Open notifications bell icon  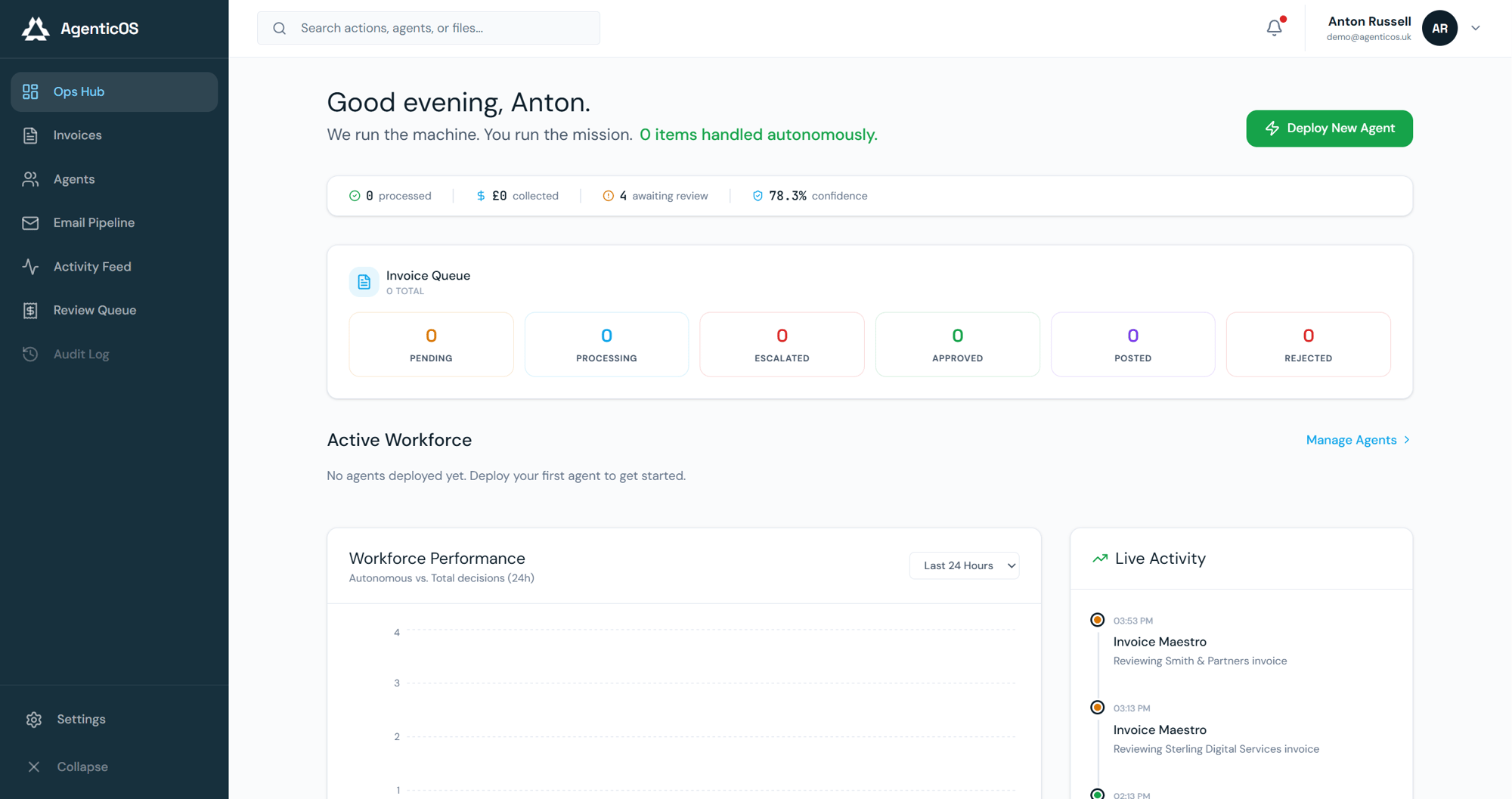[1275, 28]
